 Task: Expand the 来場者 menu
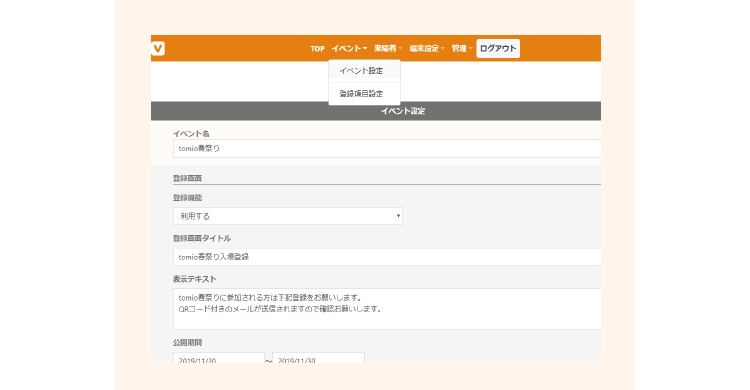388,48
